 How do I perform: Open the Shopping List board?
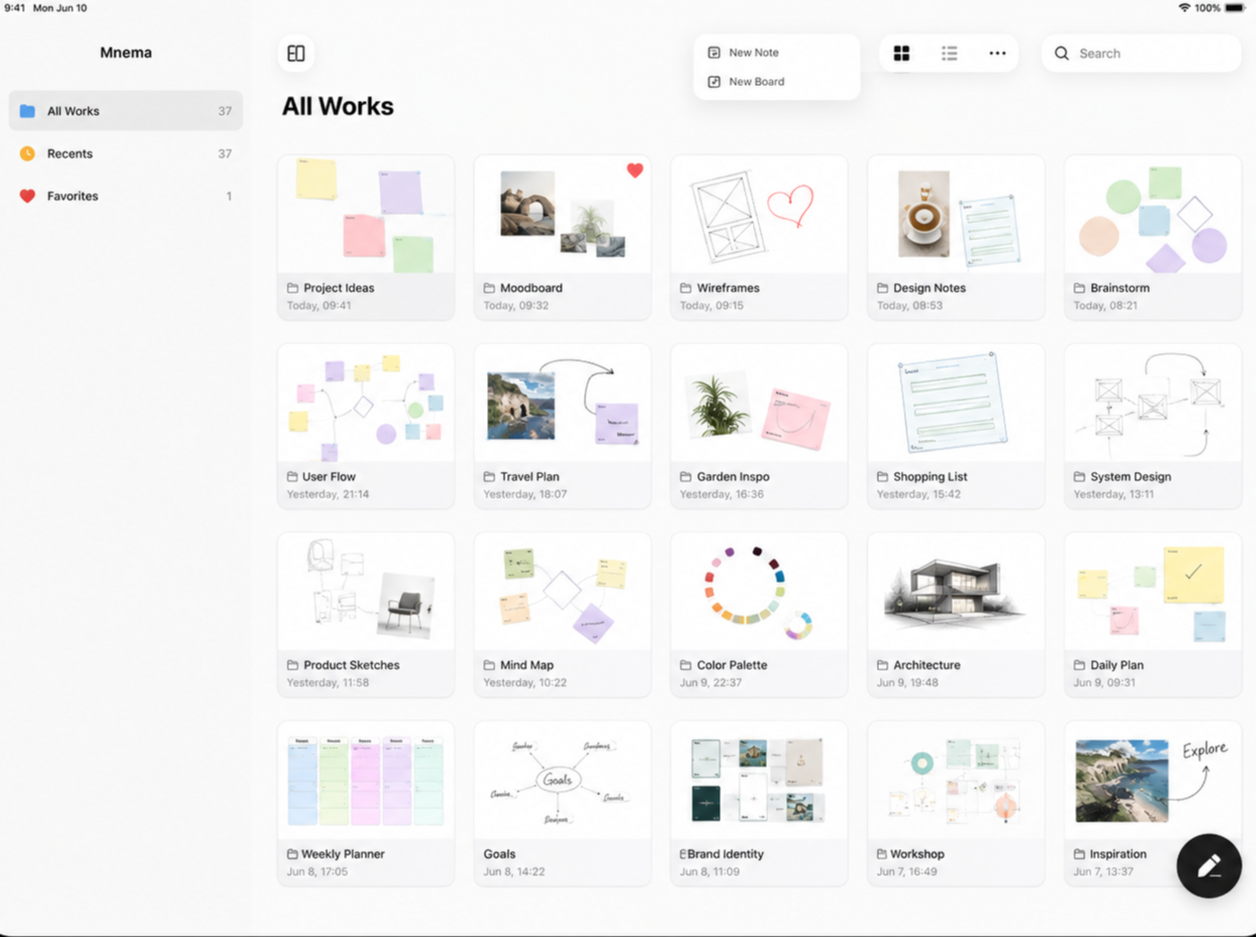click(956, 426)
